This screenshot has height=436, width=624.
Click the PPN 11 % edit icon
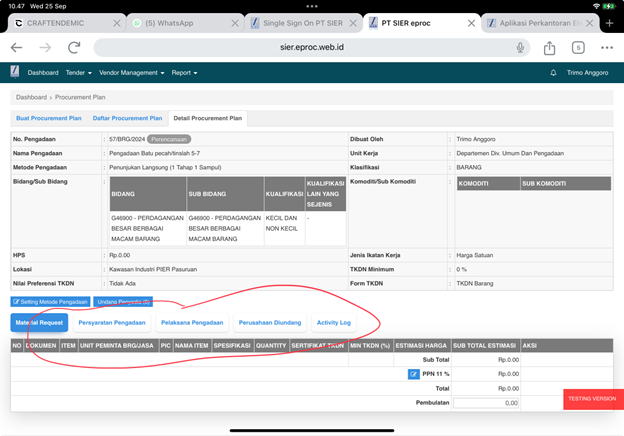point(414,374)
